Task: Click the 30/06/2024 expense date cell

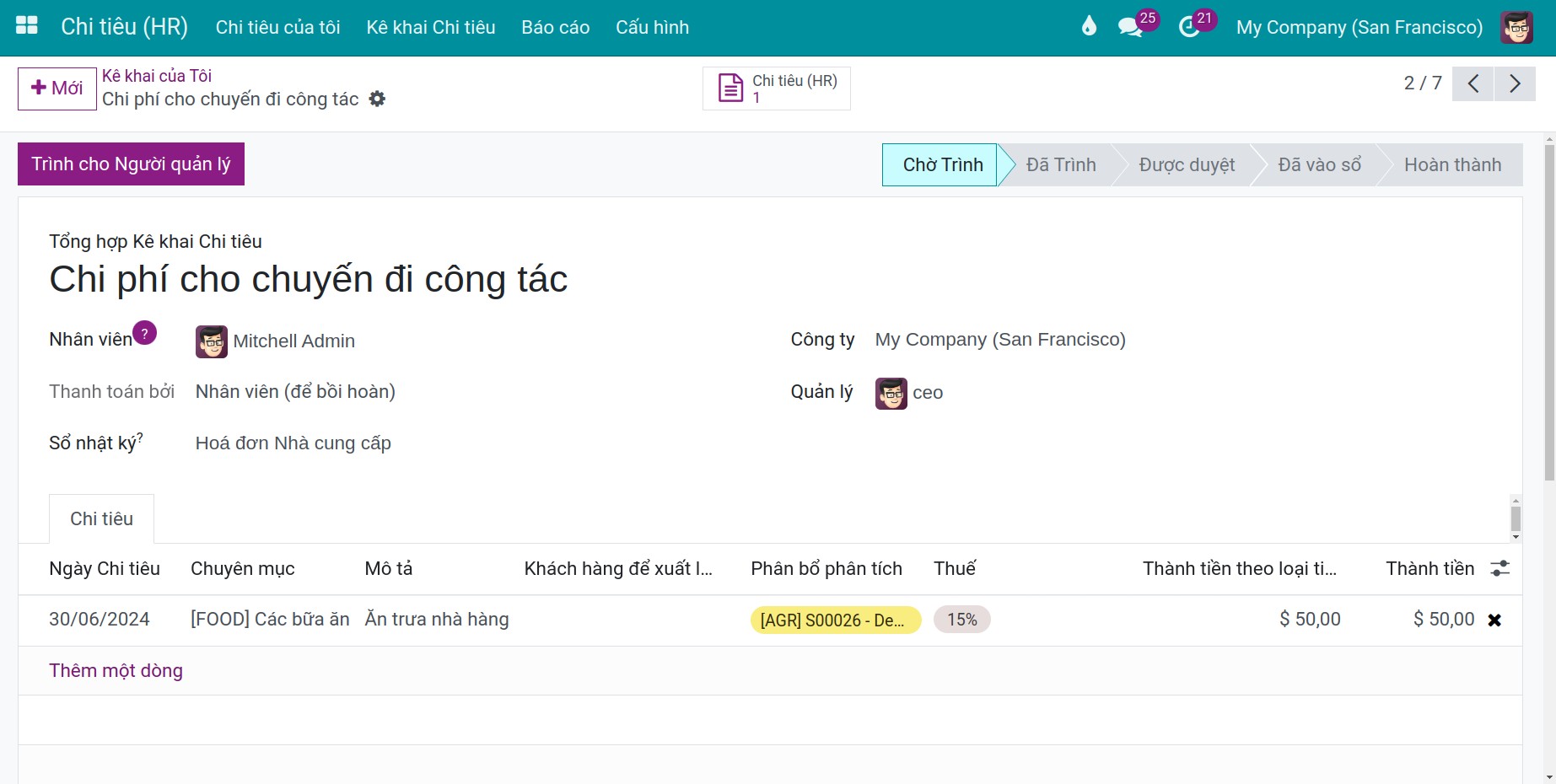Action: click(x=100, y=620)
